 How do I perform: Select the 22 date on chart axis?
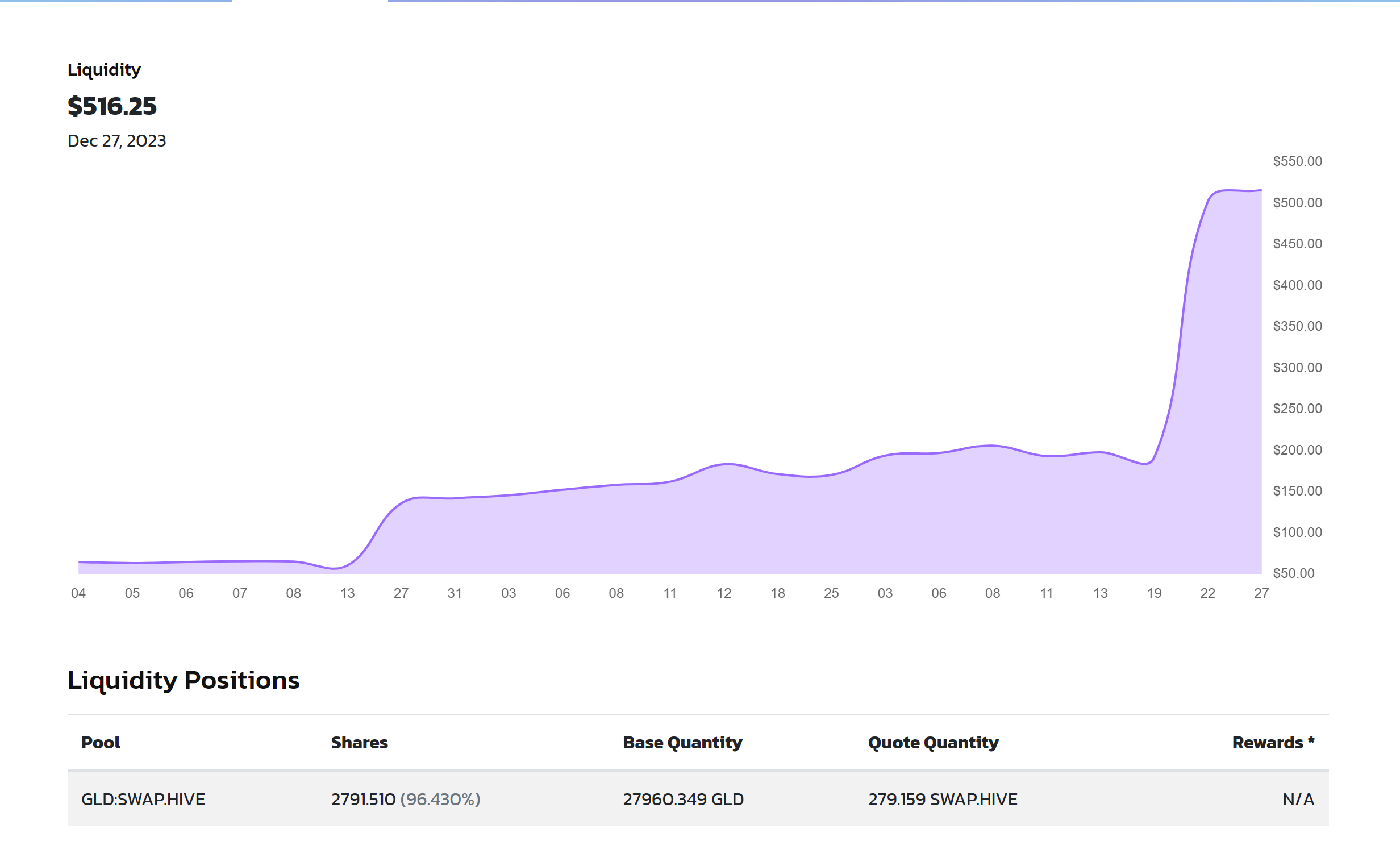coord(1207,593)
